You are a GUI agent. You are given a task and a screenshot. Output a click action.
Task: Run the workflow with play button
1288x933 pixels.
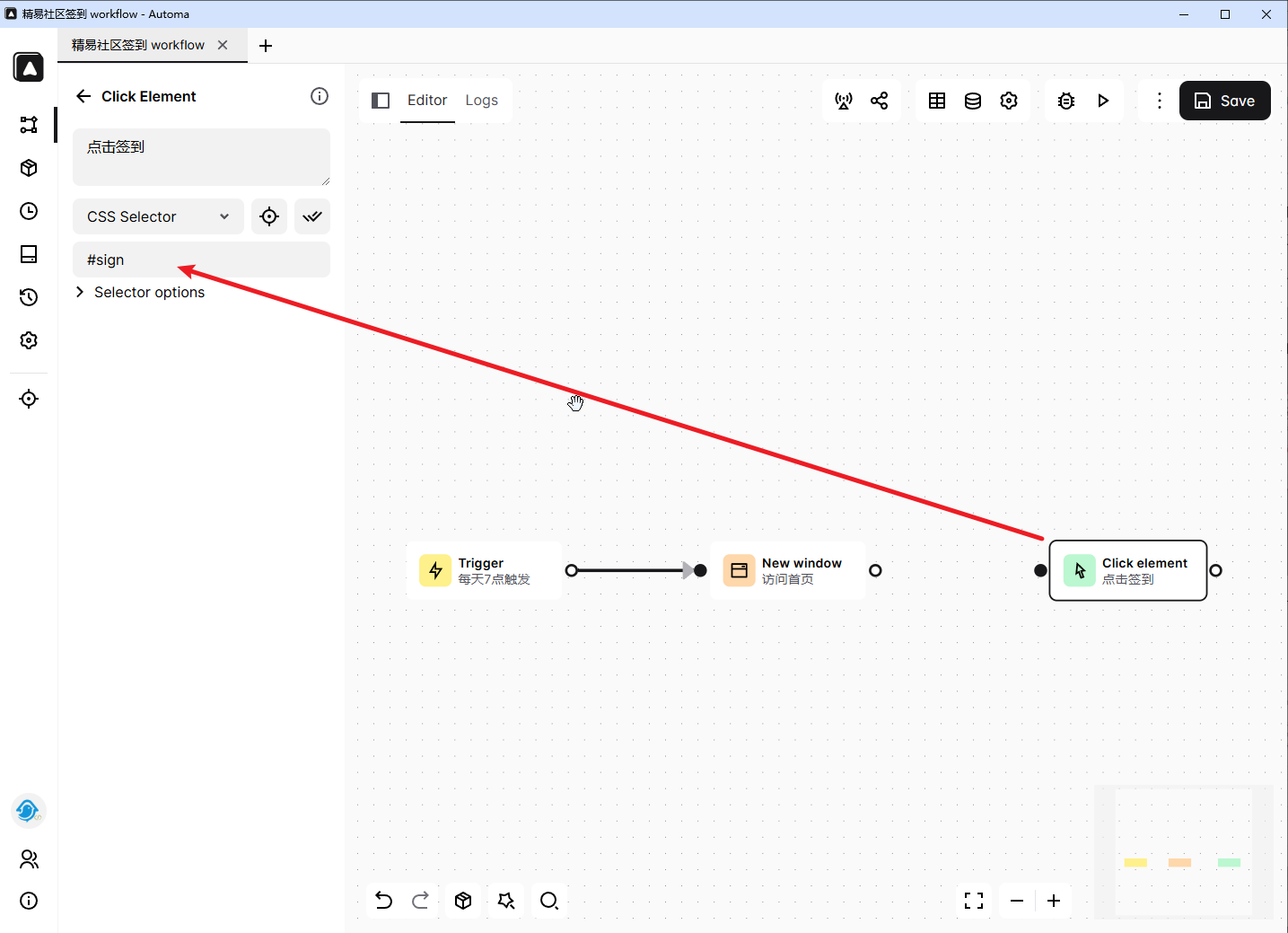pyautogui.click(x=1103, y=101)
